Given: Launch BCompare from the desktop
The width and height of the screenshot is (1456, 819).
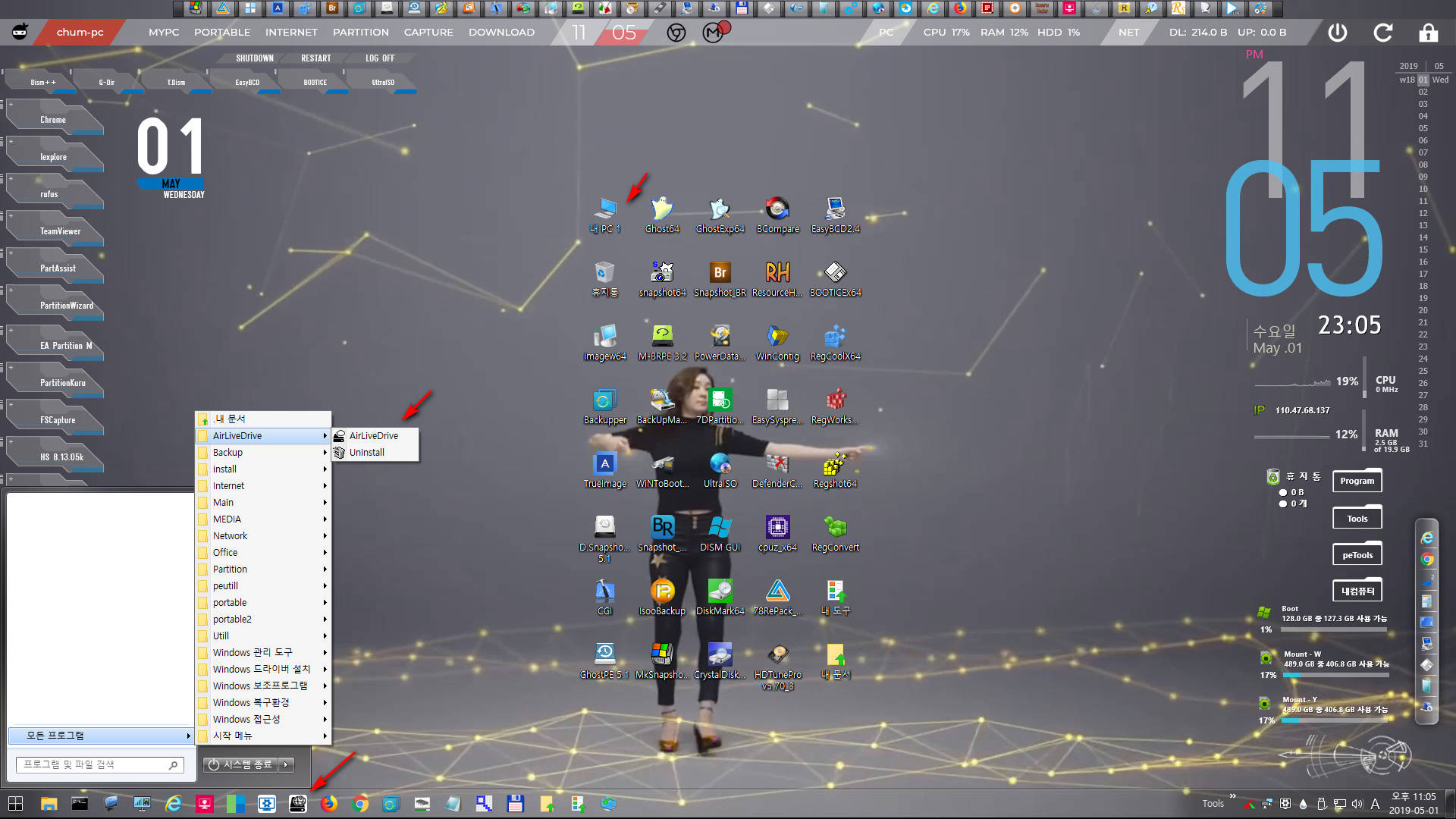Looking at the screenshot, I should 777,215.
